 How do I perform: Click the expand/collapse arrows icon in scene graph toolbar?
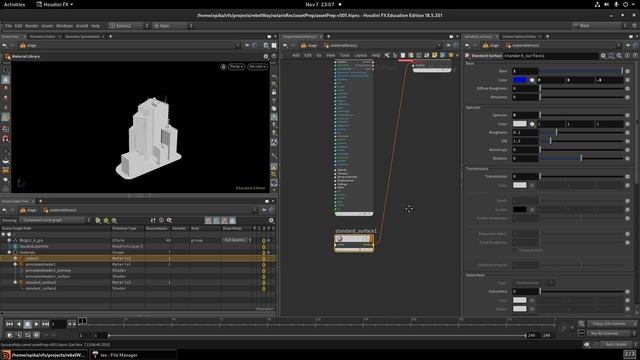(x=153, y=220)
